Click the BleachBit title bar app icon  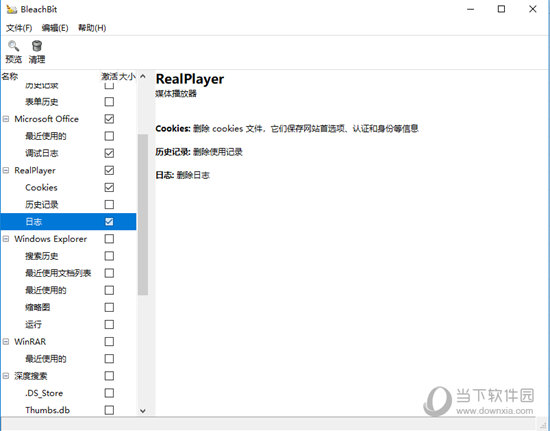11,9
